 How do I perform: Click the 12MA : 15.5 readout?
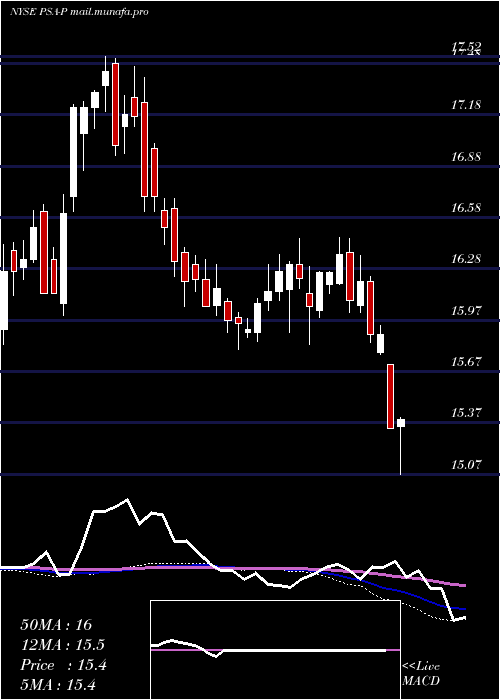pos(62,645)
